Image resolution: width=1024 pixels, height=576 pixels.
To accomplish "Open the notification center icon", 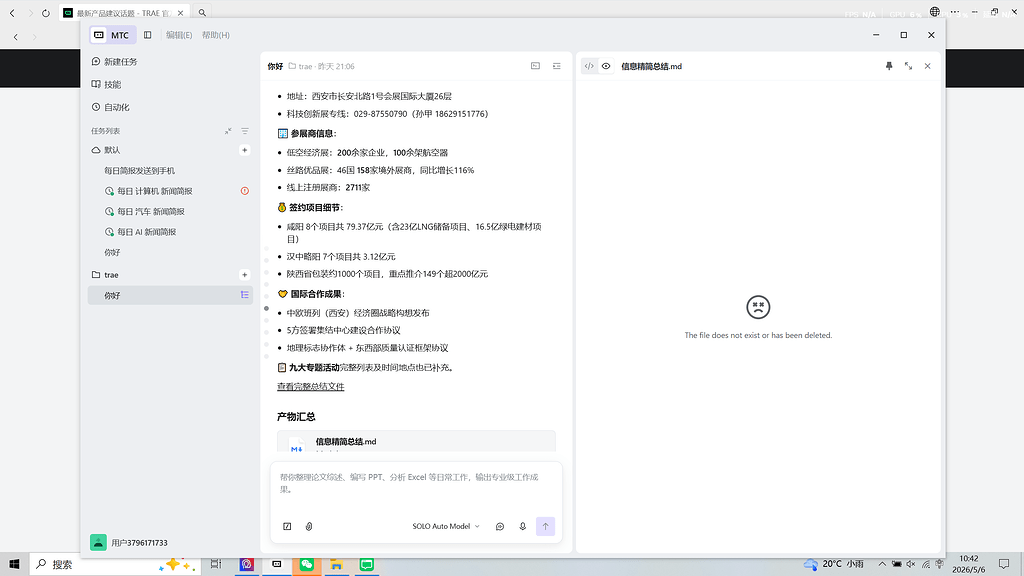I will [1004, 564].
